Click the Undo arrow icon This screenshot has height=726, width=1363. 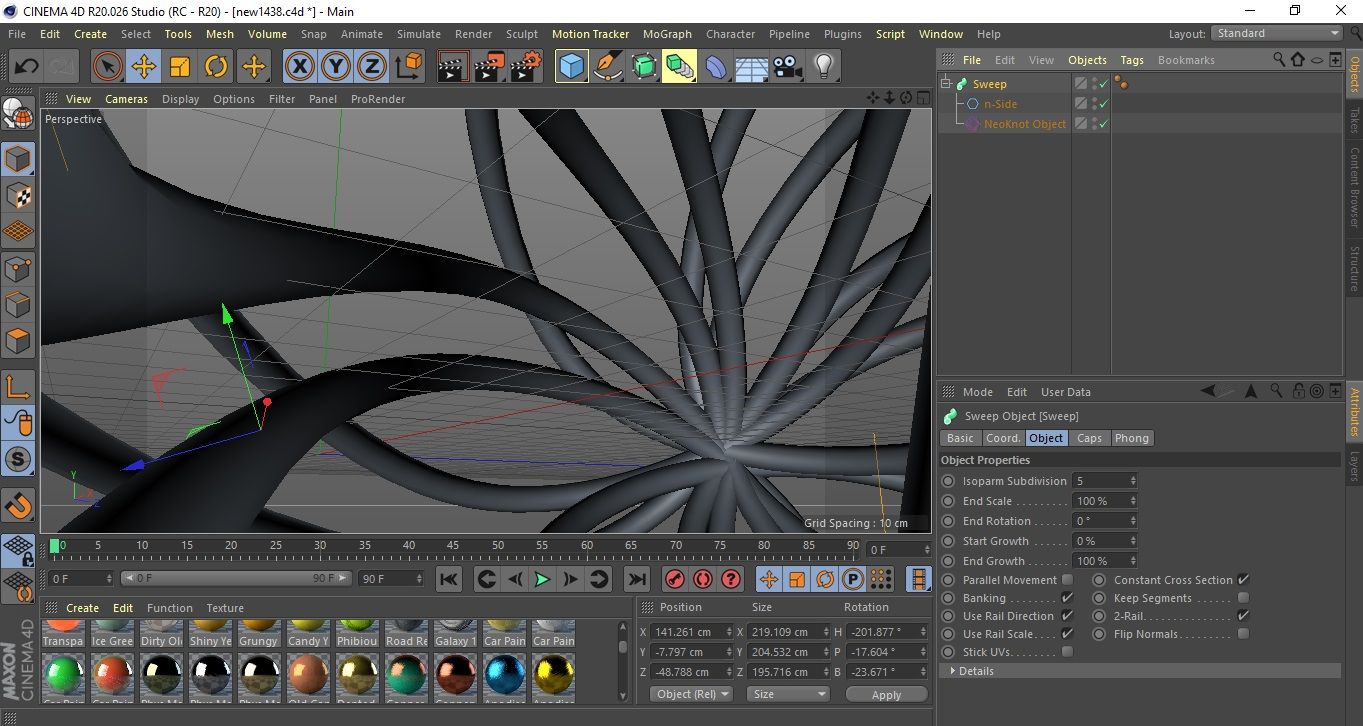tap(27, 67)
